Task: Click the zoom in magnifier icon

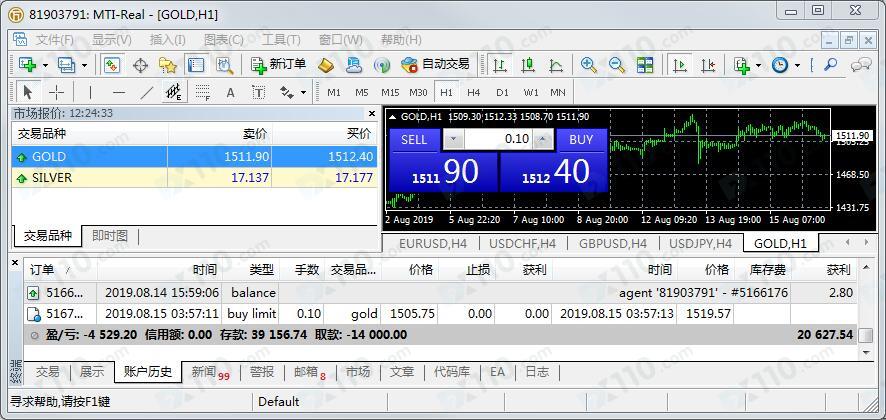Action: coord(589,65)
